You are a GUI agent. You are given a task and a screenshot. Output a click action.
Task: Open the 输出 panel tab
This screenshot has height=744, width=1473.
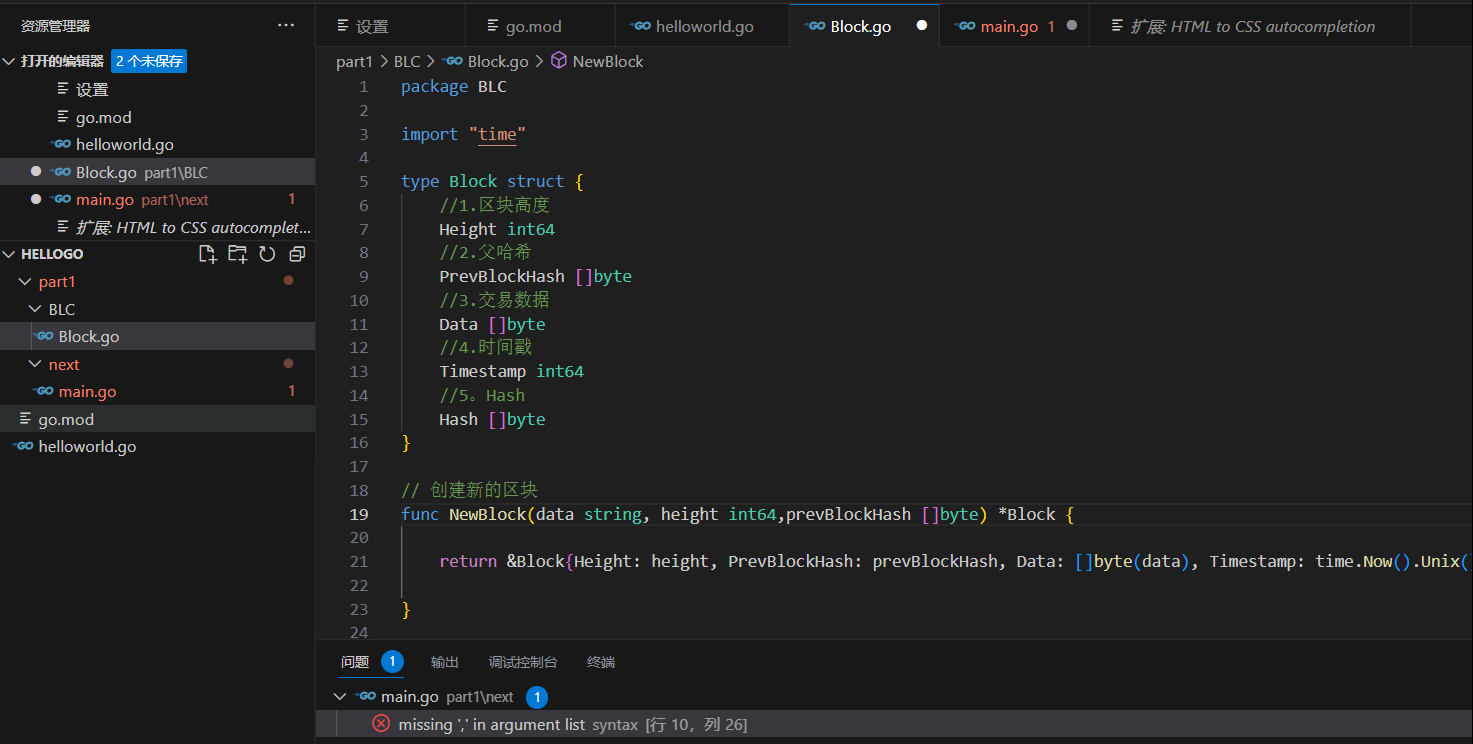[x=445, y=662]
